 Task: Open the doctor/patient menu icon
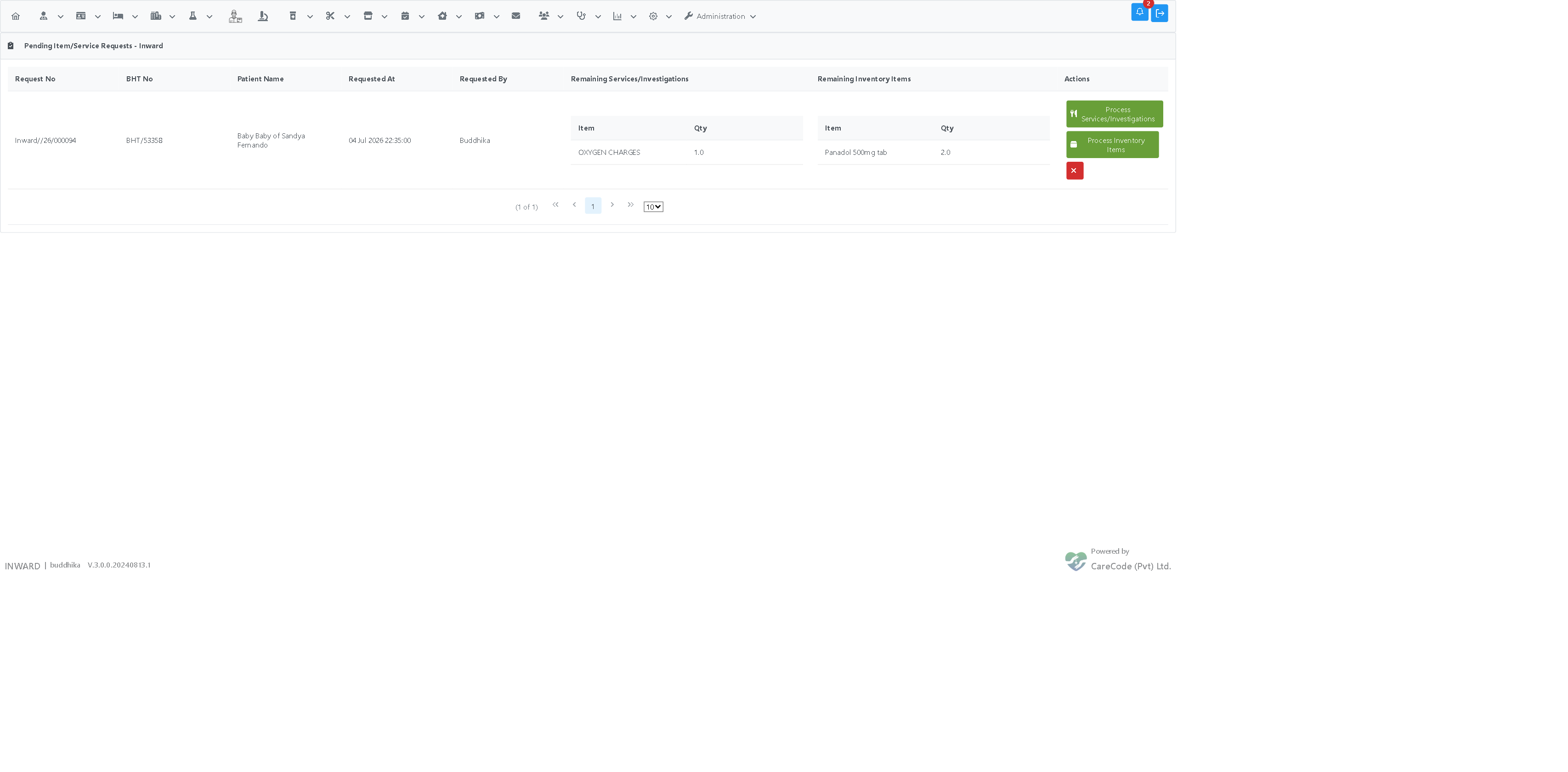tap(43, 17)
